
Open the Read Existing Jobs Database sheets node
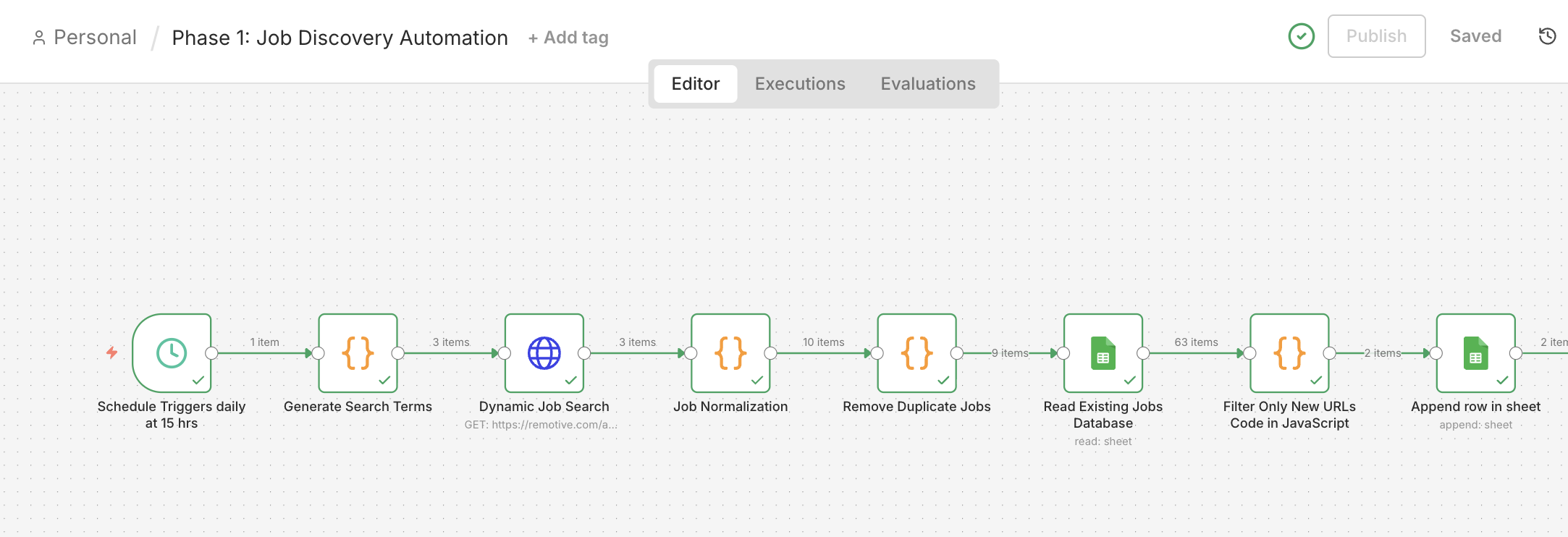1103,353
